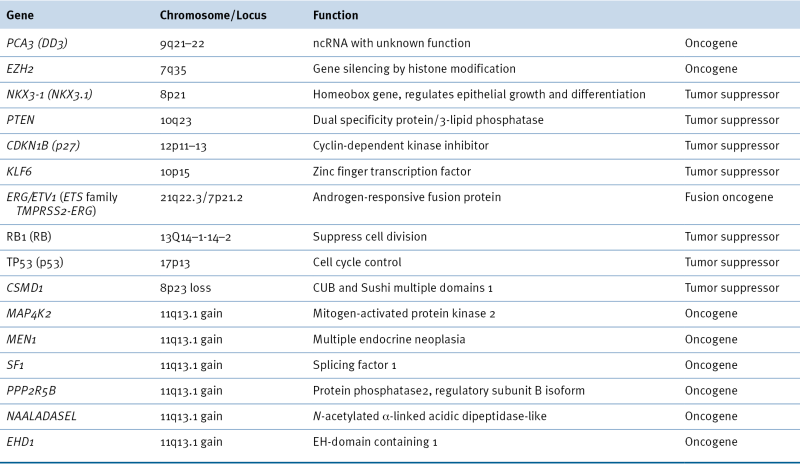Click the Function column header
Screen dimensions: 800x464
pyautogui.click(x=336, y=17)
